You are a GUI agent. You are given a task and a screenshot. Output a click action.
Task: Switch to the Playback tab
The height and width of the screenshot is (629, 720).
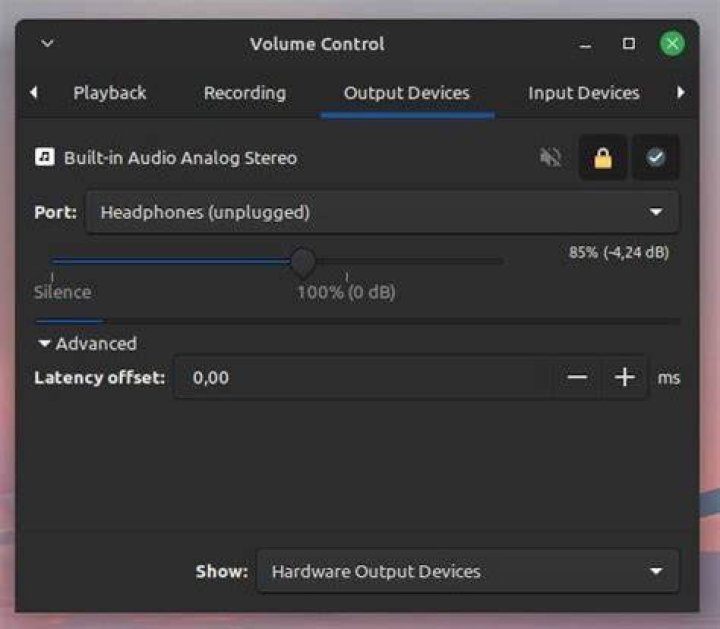coord(110,93)
